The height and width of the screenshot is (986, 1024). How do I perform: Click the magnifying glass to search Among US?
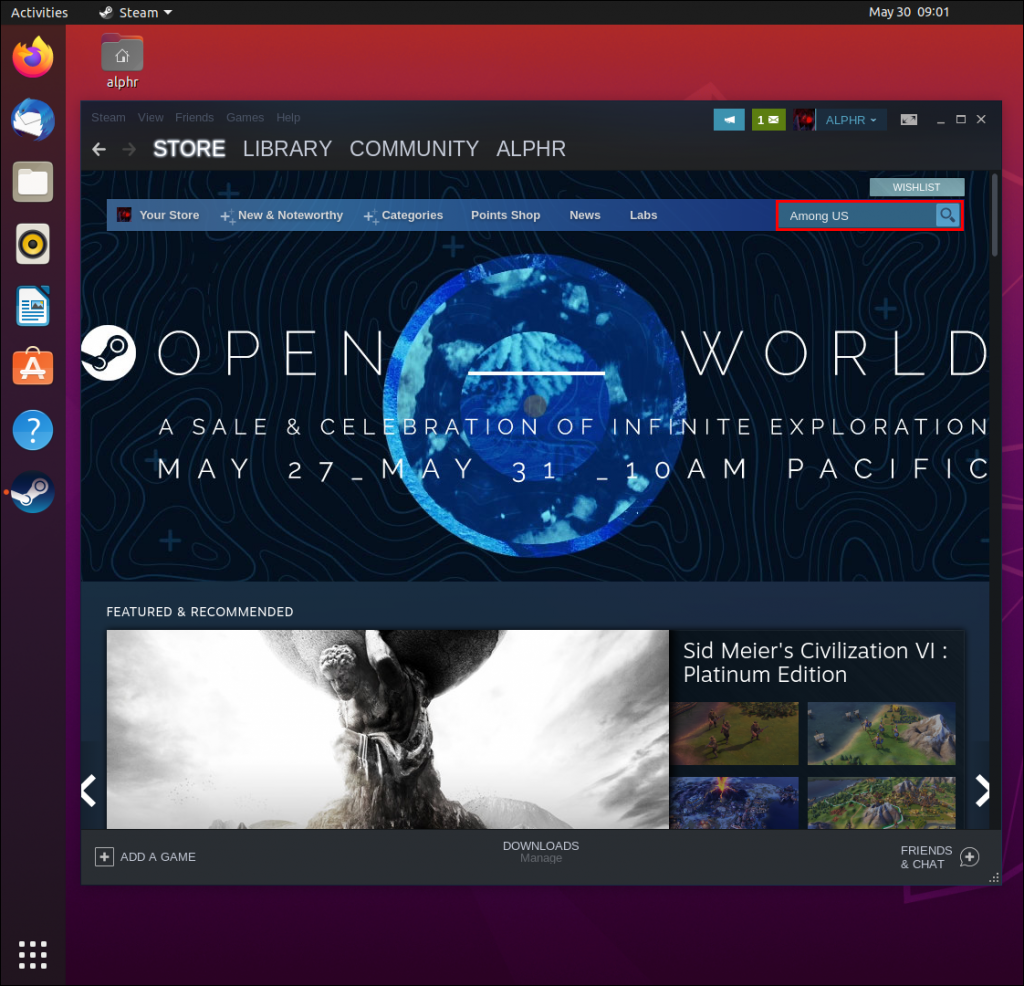pos(947,215)
